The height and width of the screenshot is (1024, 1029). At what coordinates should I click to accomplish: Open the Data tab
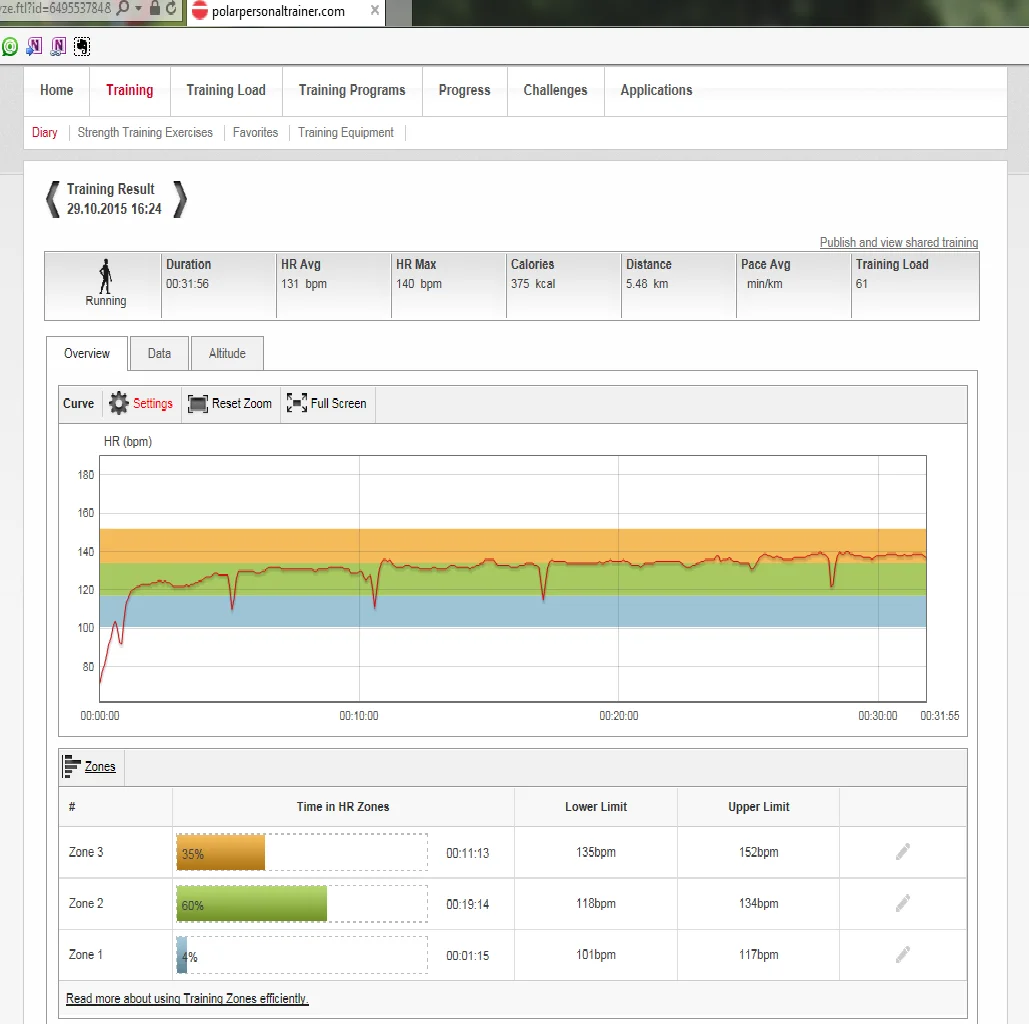(x=159, y=353)
